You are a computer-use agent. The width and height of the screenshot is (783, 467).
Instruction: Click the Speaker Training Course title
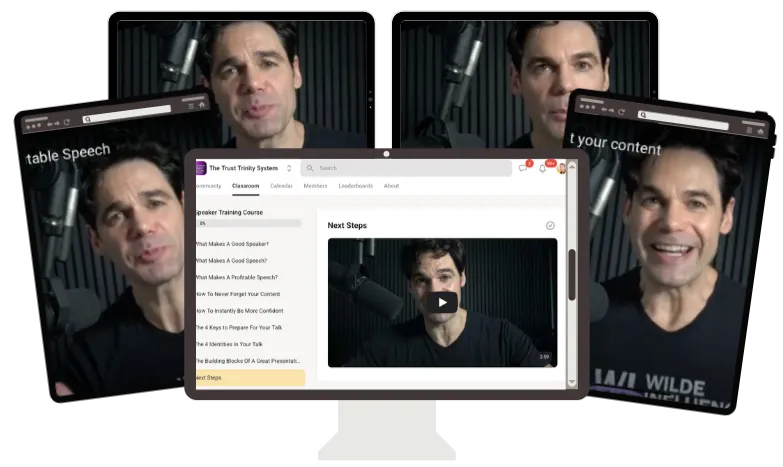click(x=229, y=212)
